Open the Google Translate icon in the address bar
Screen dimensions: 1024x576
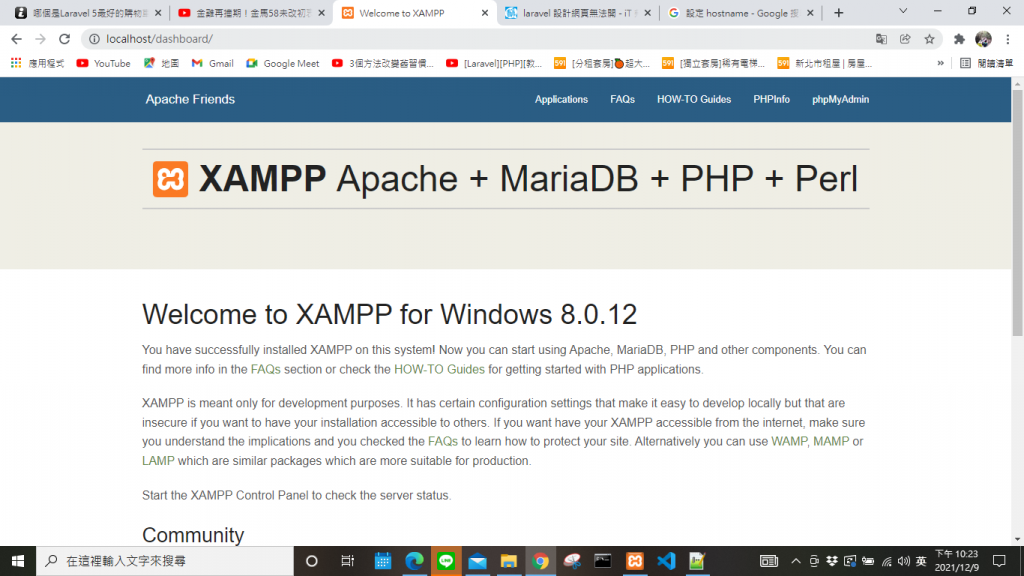point(881,39)
